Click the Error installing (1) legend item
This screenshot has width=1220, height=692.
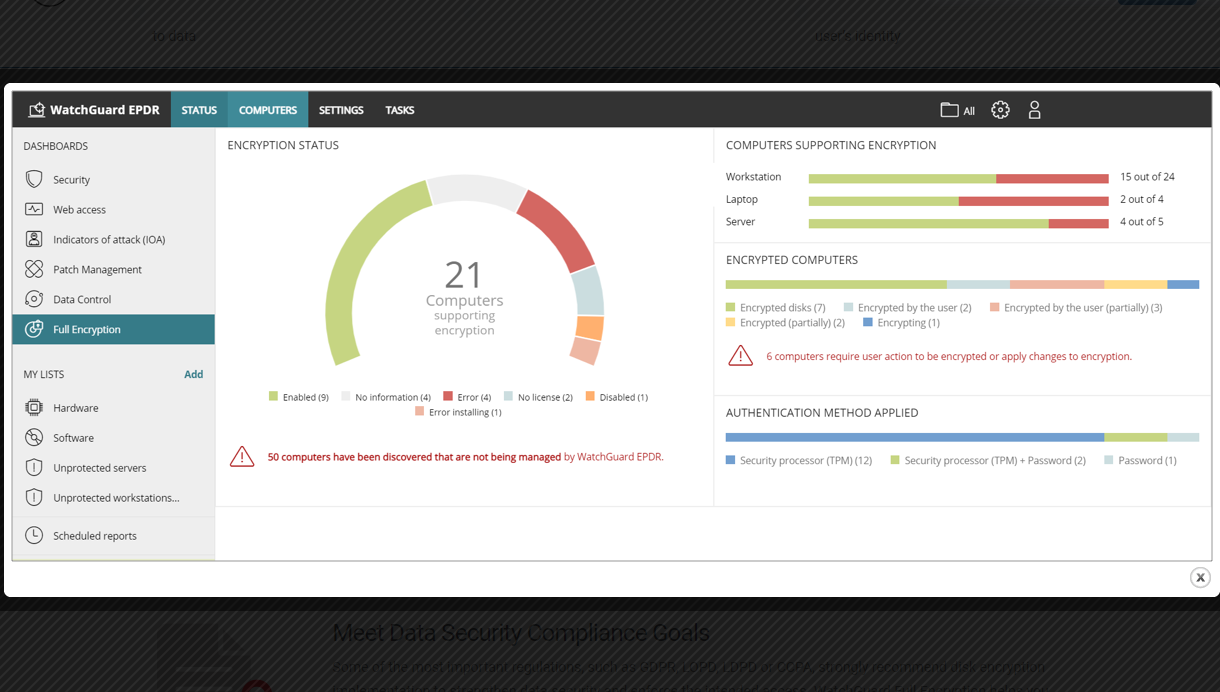point(458,412)
